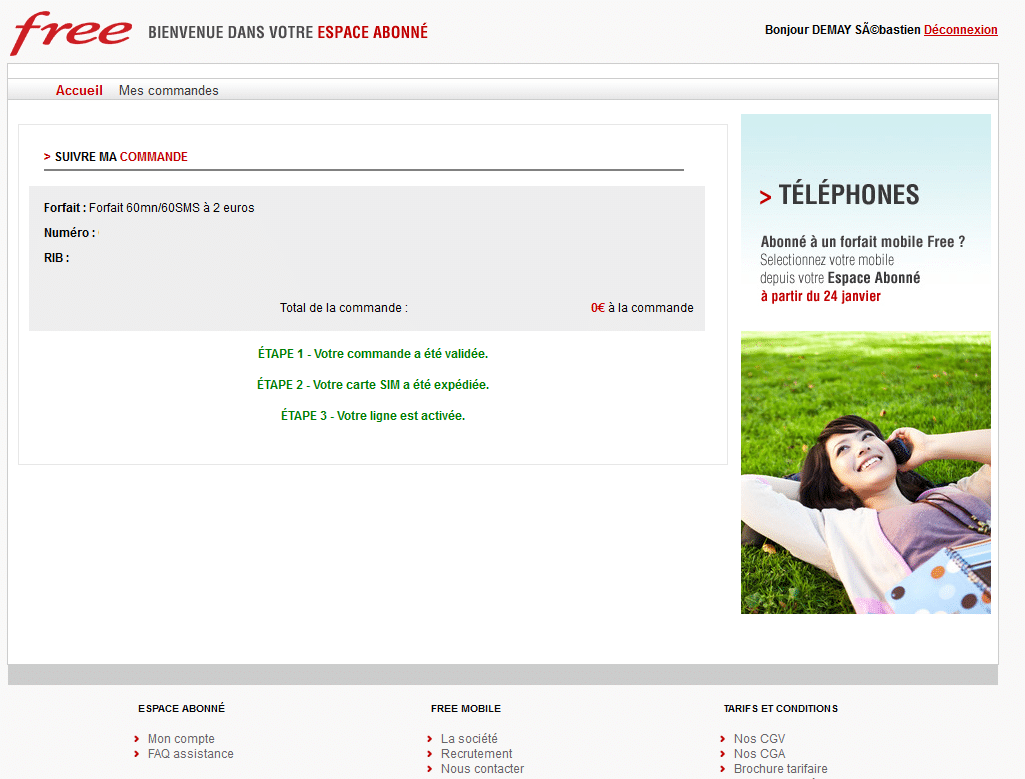This screenshot has height=779, width=1025.
Task: Click Étape 1 commande validée status
Action: point(373,354)
